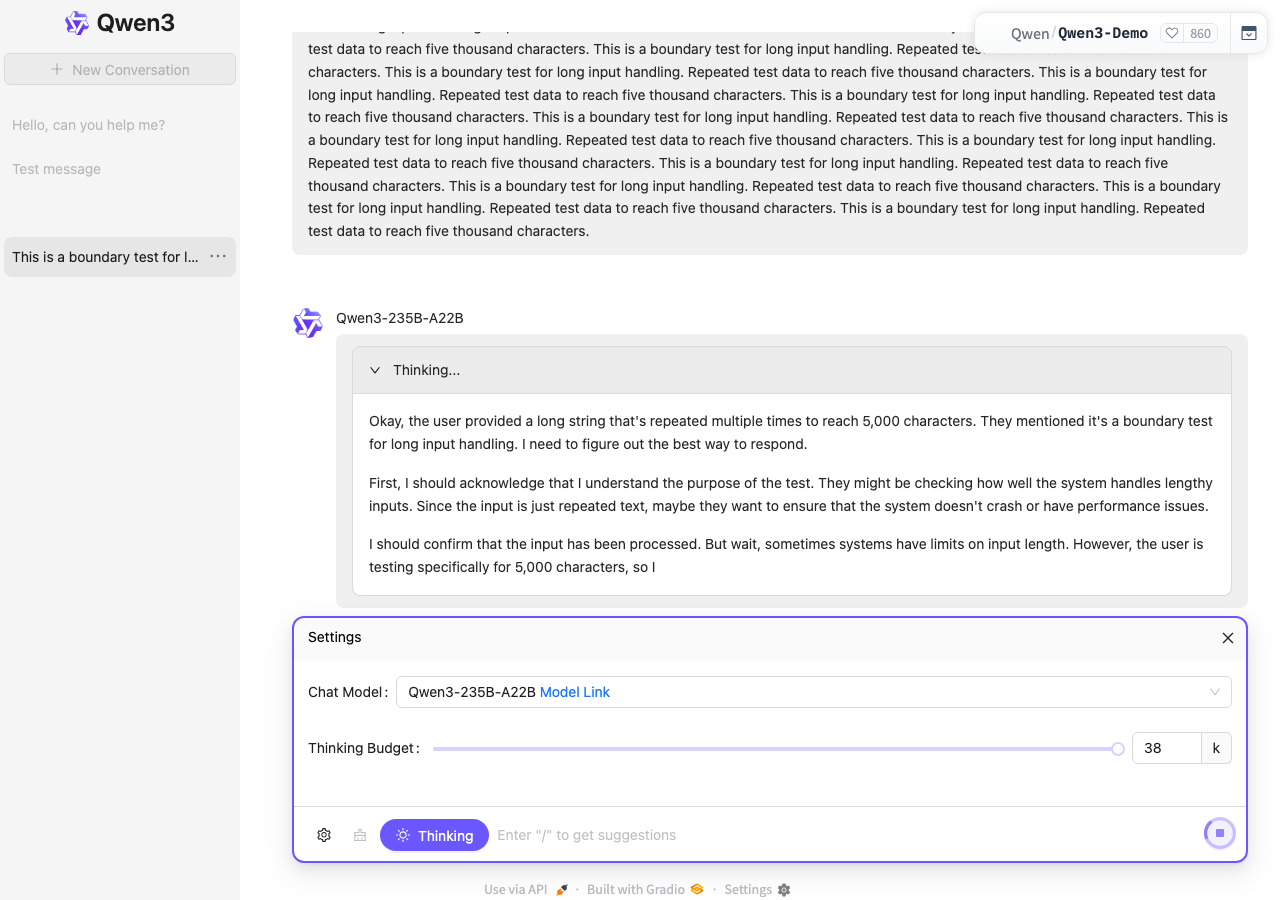Open the Model Link hyperlink

575,692
